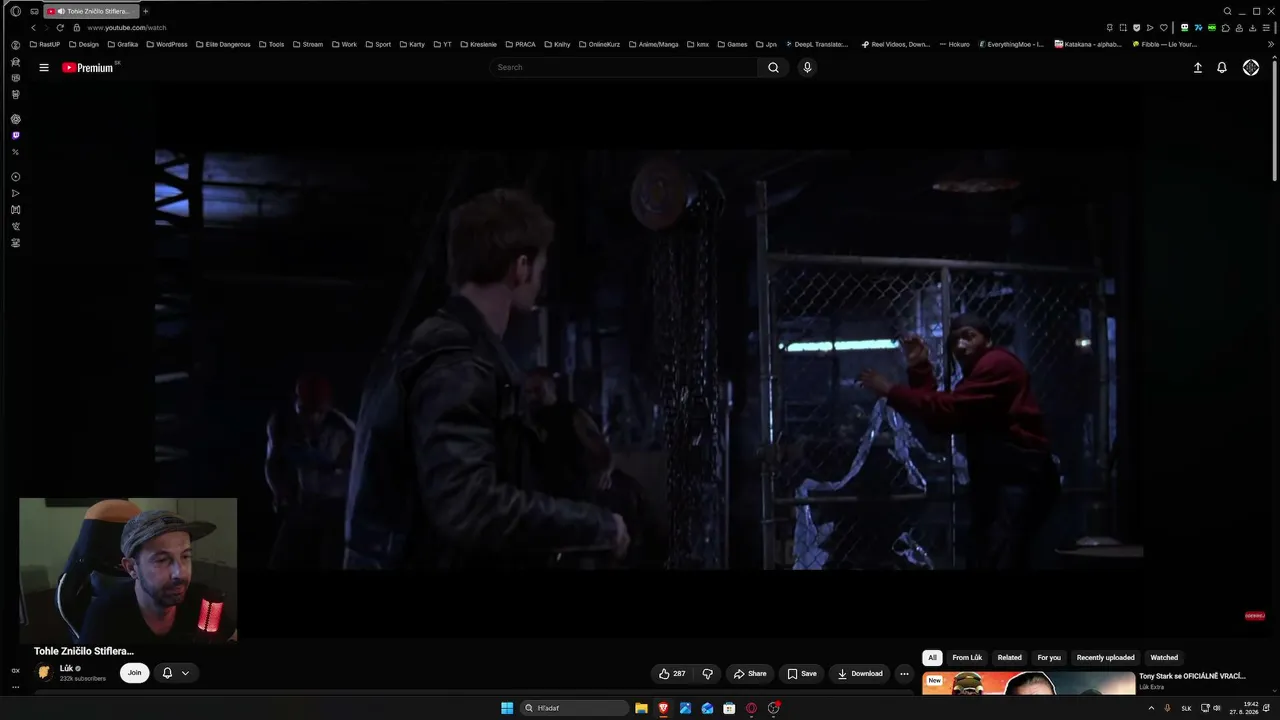The image size is (1280, 720).
Task: Open the Katakana alphabet bookmark
Action: click(x=1088, y=45)
